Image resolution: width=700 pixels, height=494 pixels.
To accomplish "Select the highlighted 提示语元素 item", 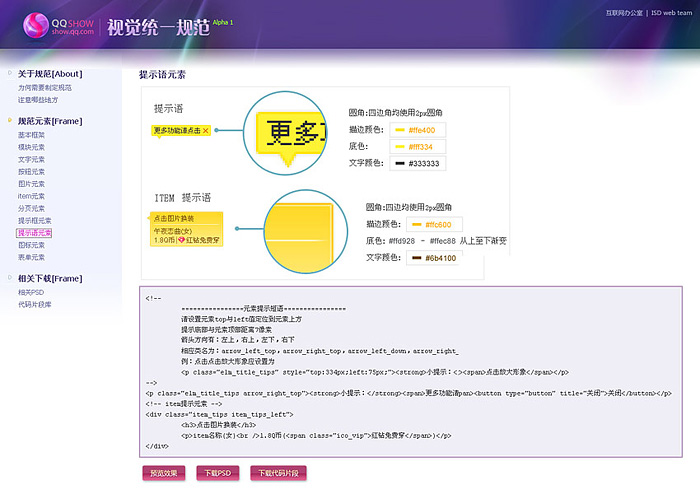I will pyautogui.click(x=34, y=232).
